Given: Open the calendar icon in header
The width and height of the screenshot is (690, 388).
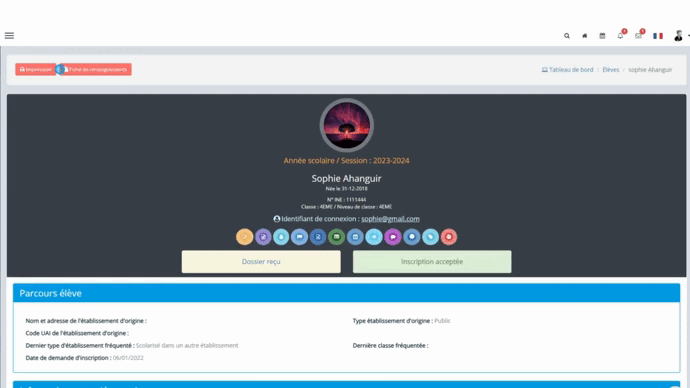Looking at the screenshot, I should (x=602, y=36).
